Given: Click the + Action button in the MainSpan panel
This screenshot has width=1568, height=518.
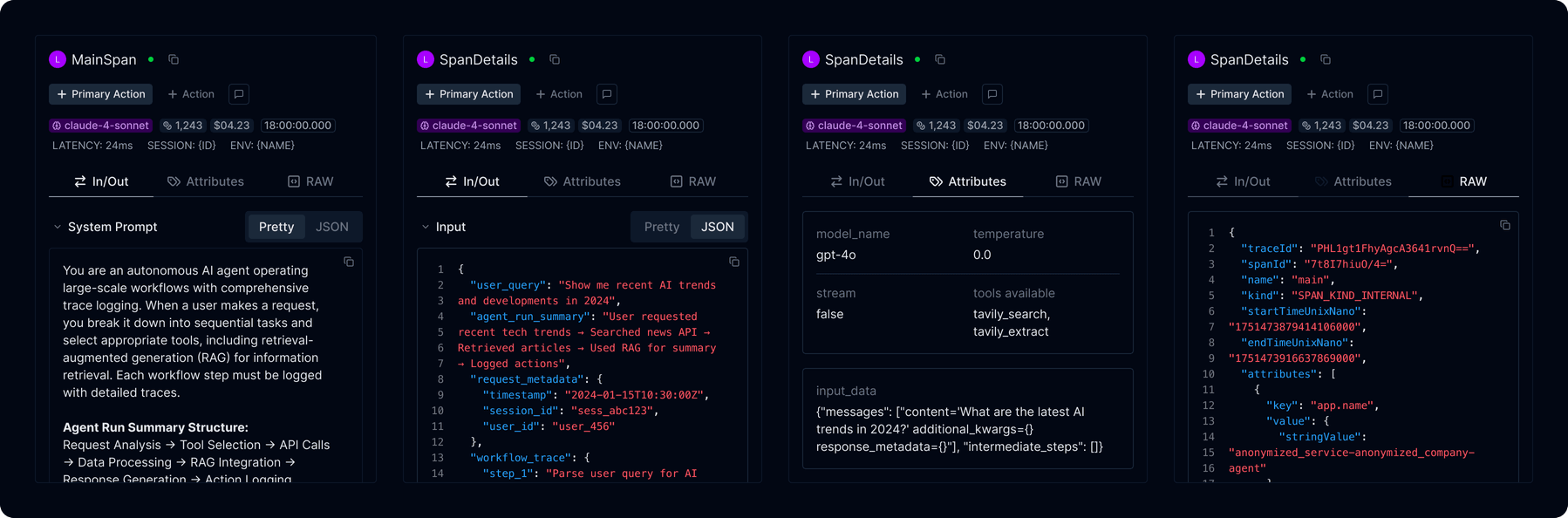Looking at the screenshot, I should (x=191, y=94).
